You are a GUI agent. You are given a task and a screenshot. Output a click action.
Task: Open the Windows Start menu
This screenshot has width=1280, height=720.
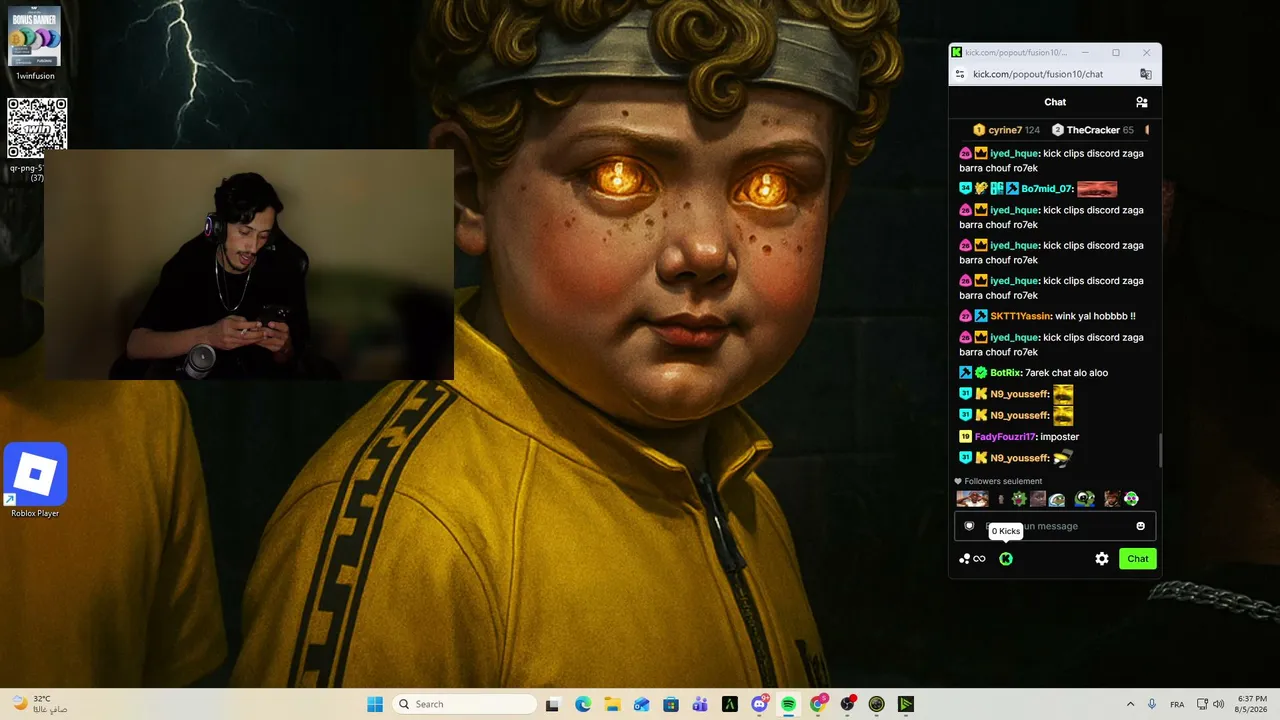click(x=375, y=704)
